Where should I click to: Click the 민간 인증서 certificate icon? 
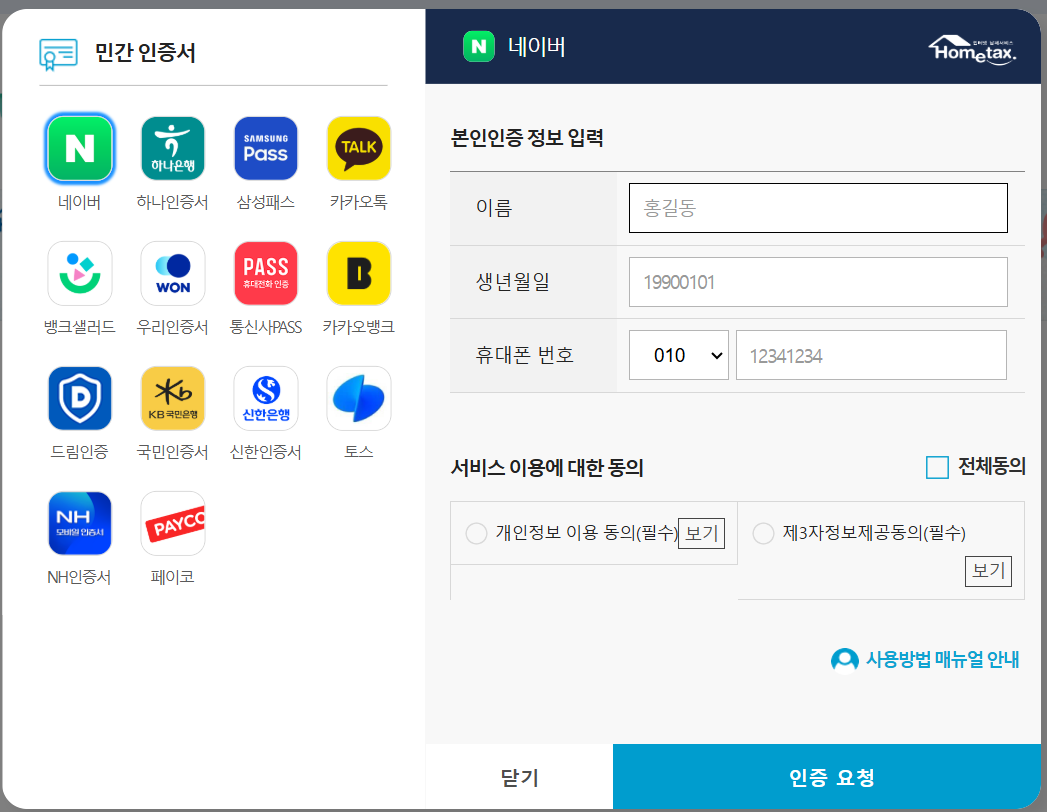[x=58, y=54]
